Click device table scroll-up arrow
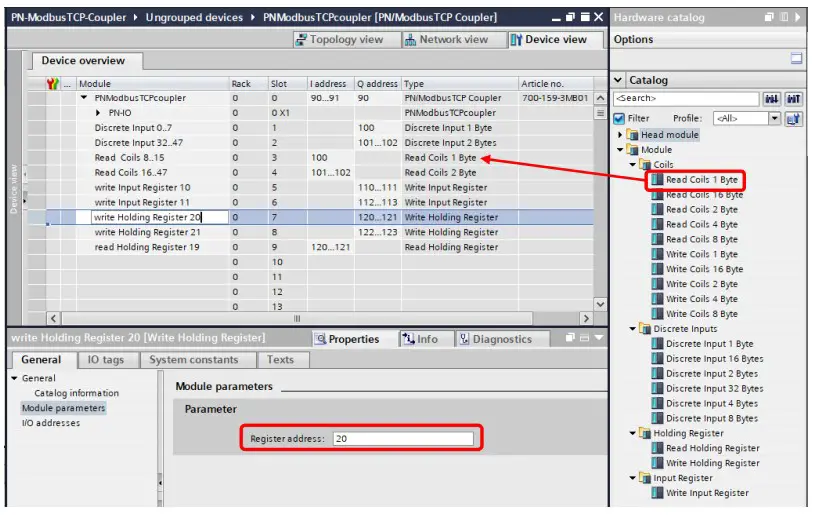Viewport: 815px width, 515px height. tap(600, 98)
